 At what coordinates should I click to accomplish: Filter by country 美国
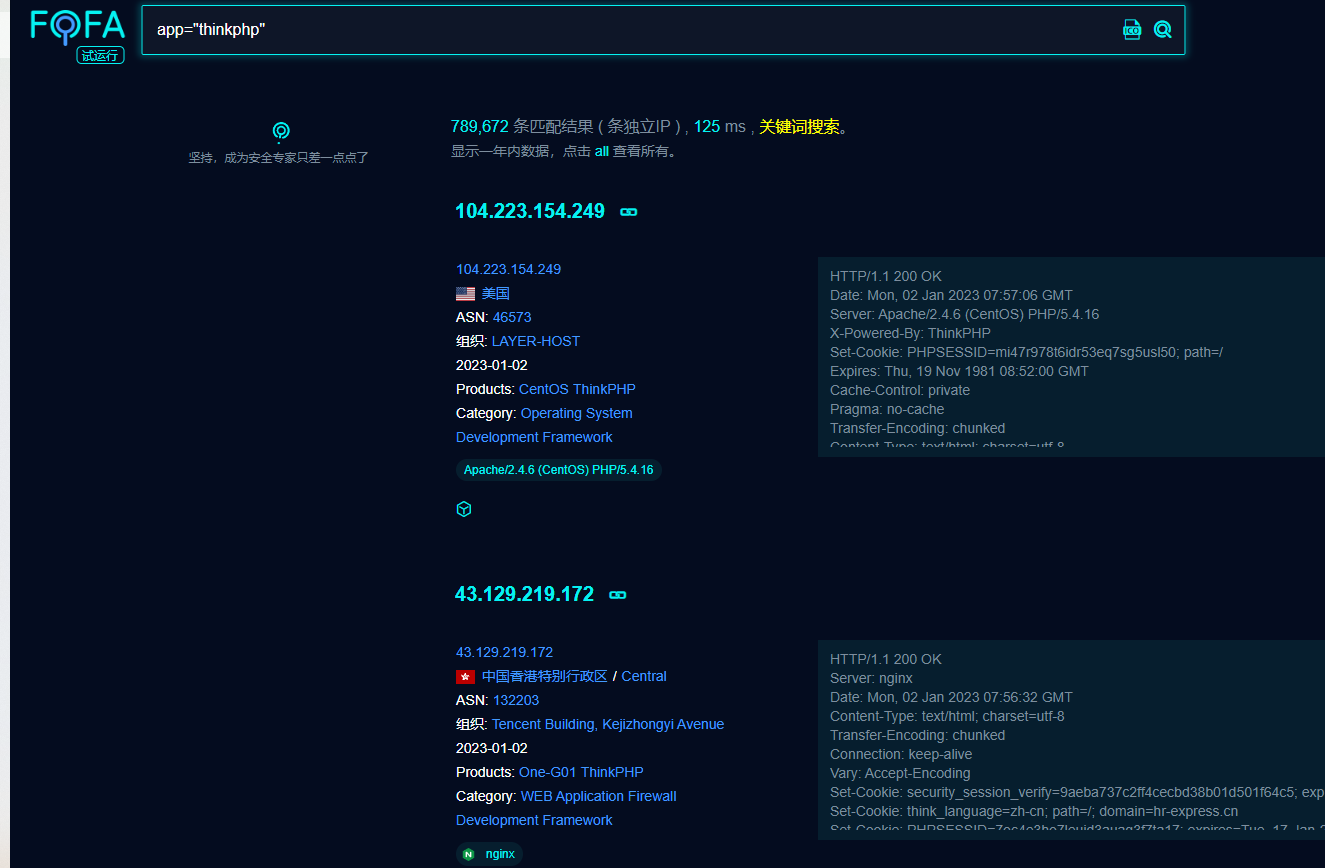pyautogui.click(x=496, y=293)
